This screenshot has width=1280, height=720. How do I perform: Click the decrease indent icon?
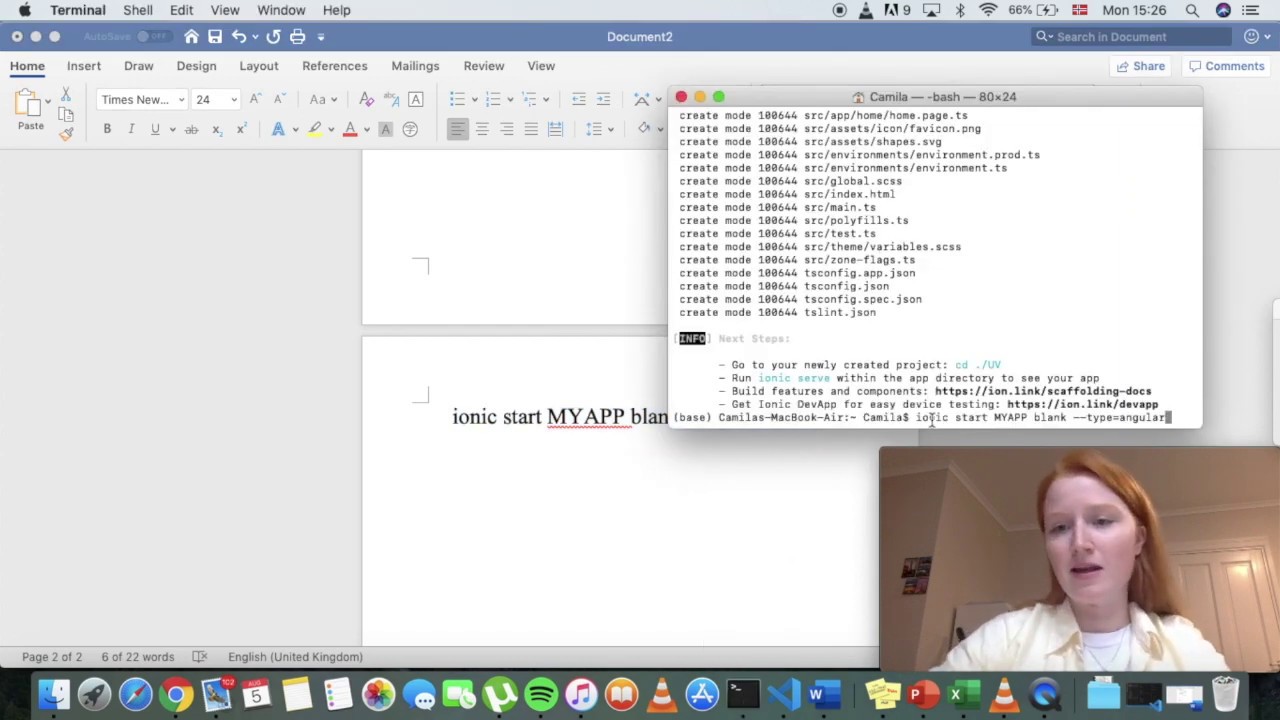[x=579, y=99]
